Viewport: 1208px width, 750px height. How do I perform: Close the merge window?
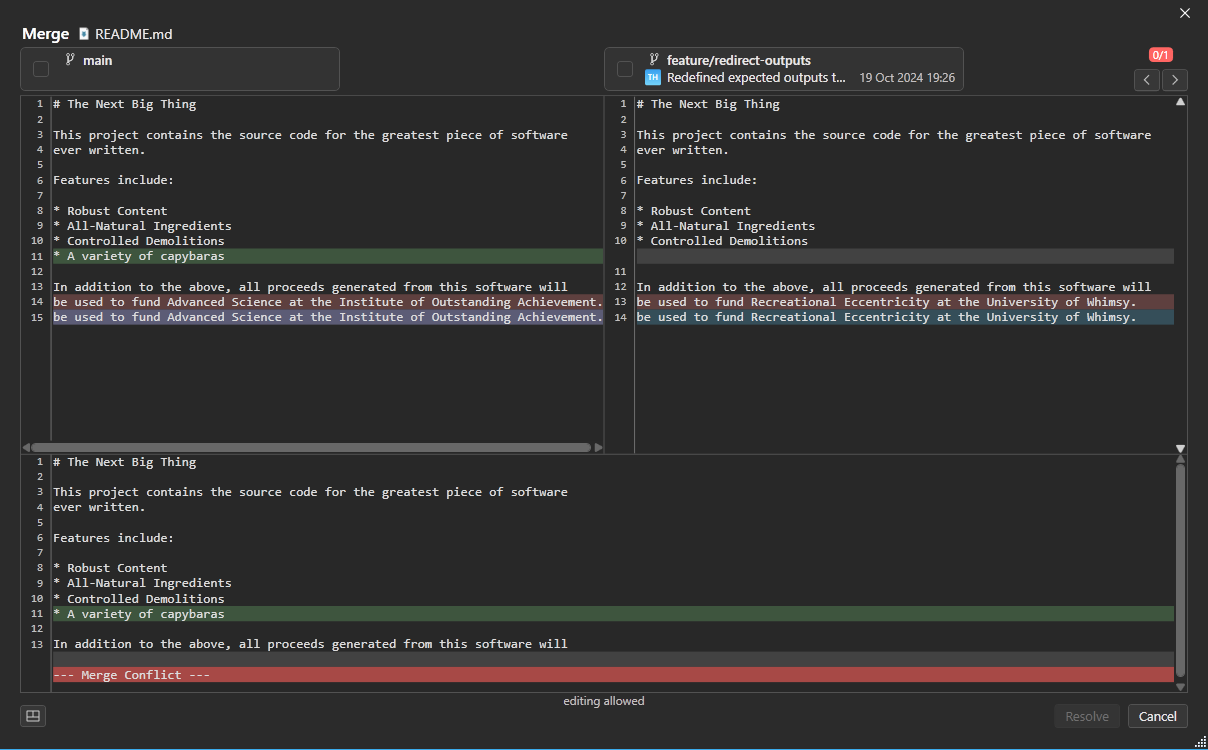(x=1185, y=13)
